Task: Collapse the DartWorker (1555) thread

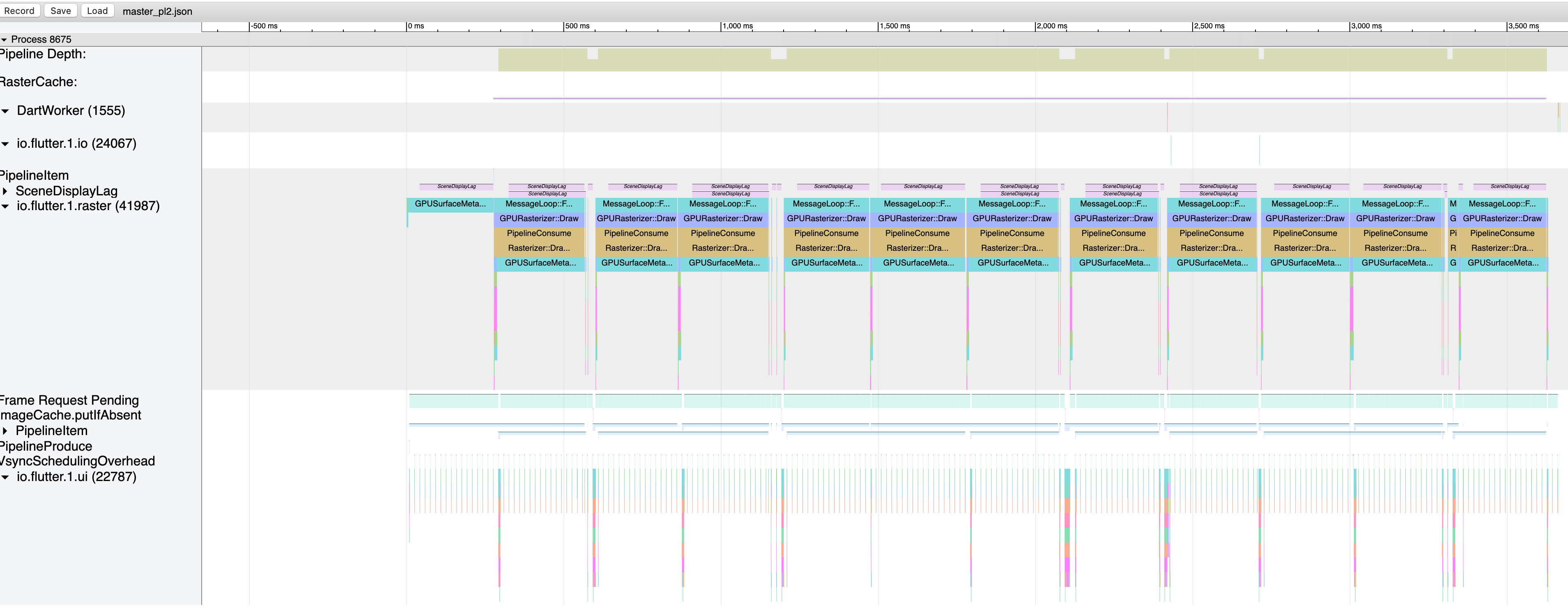Action: click(x=5, y=111)
